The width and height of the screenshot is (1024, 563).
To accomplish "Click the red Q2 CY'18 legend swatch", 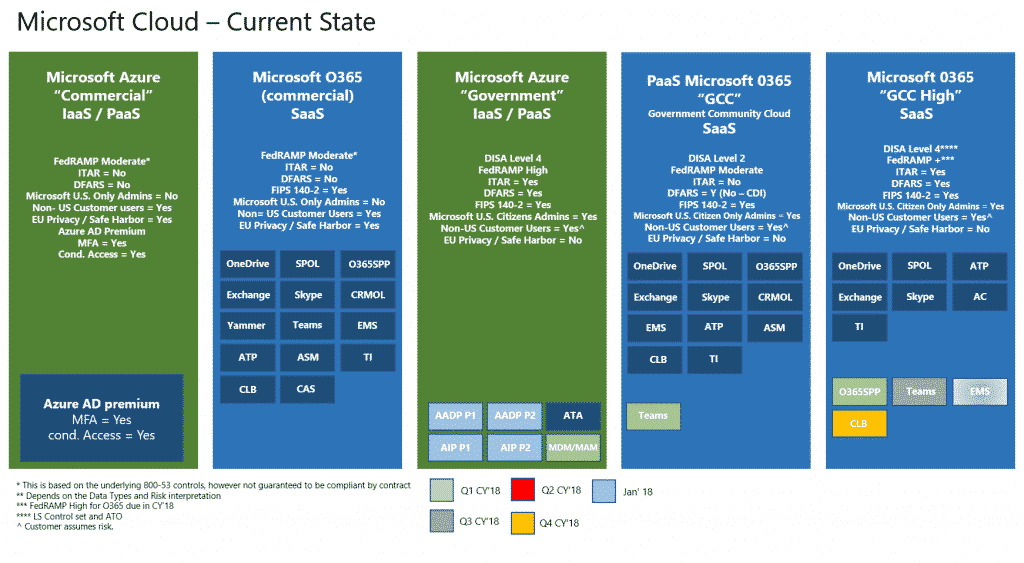I will (x=522, y=490).
